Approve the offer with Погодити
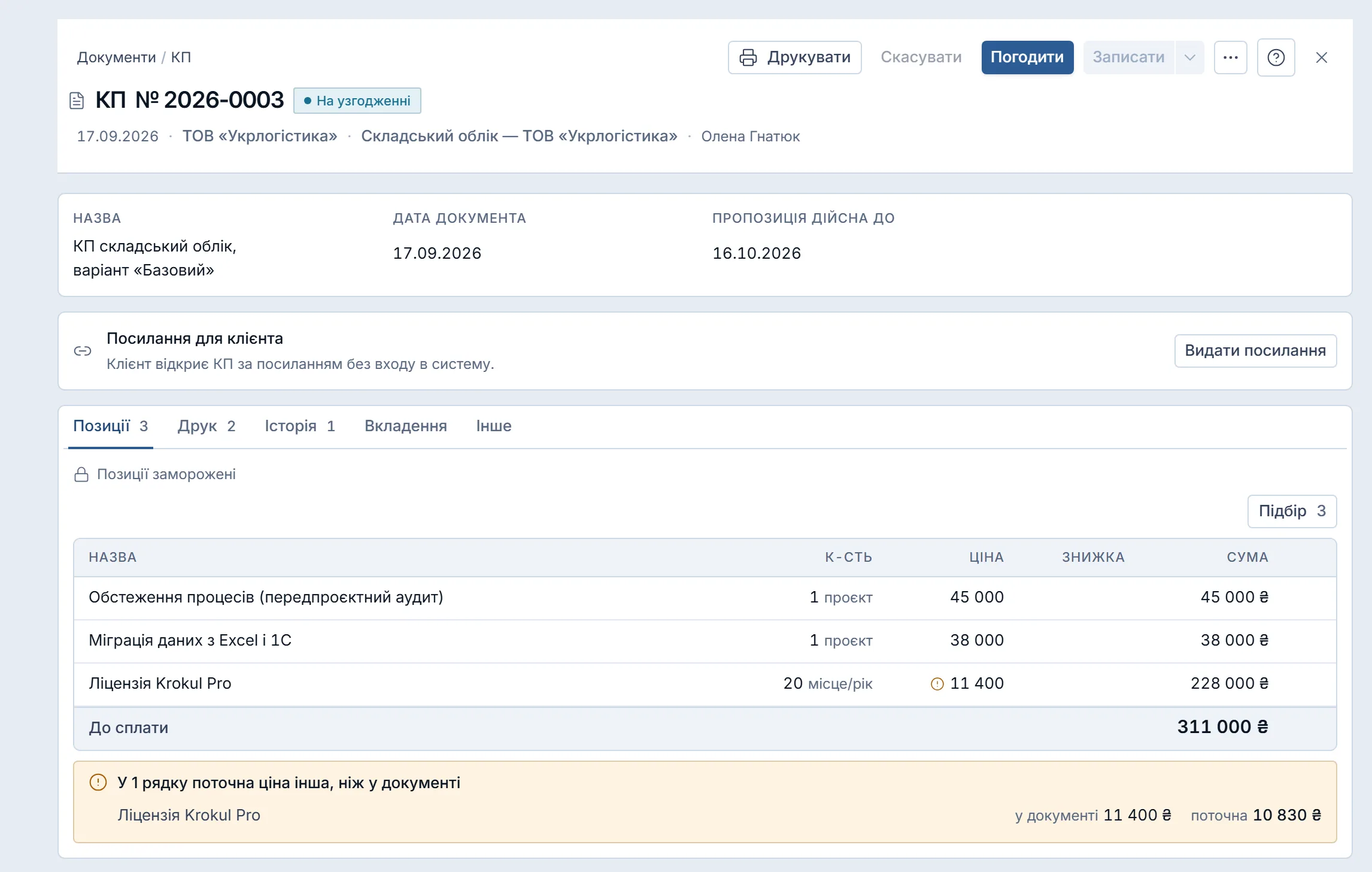This screenshot has height=872, width=1372. coord(1027,57)
